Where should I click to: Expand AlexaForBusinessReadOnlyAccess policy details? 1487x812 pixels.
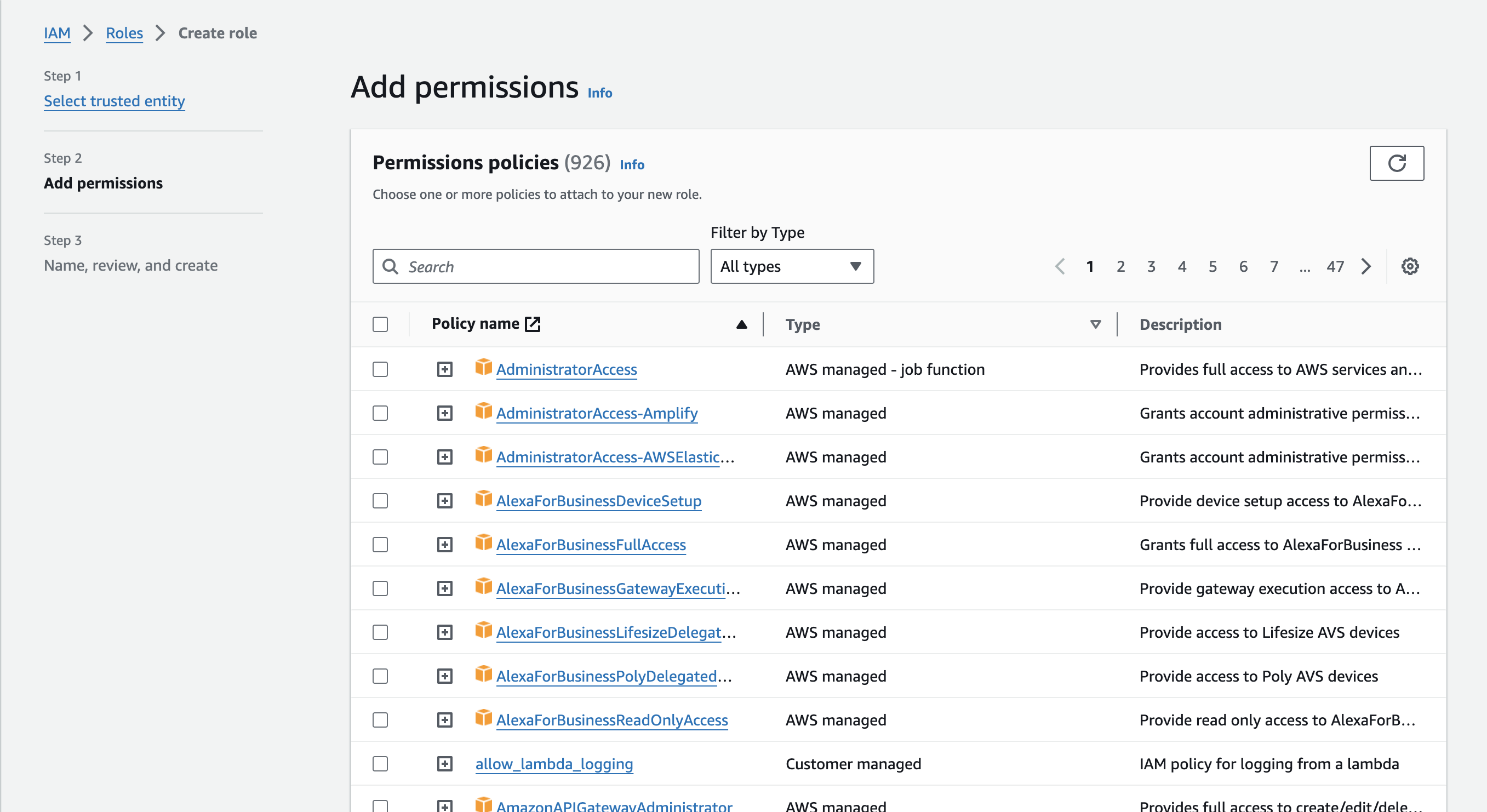444,719
